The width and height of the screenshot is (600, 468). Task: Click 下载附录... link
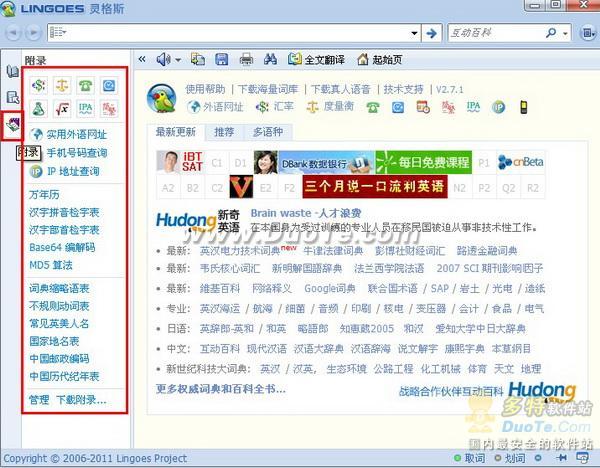pos(81,400)
